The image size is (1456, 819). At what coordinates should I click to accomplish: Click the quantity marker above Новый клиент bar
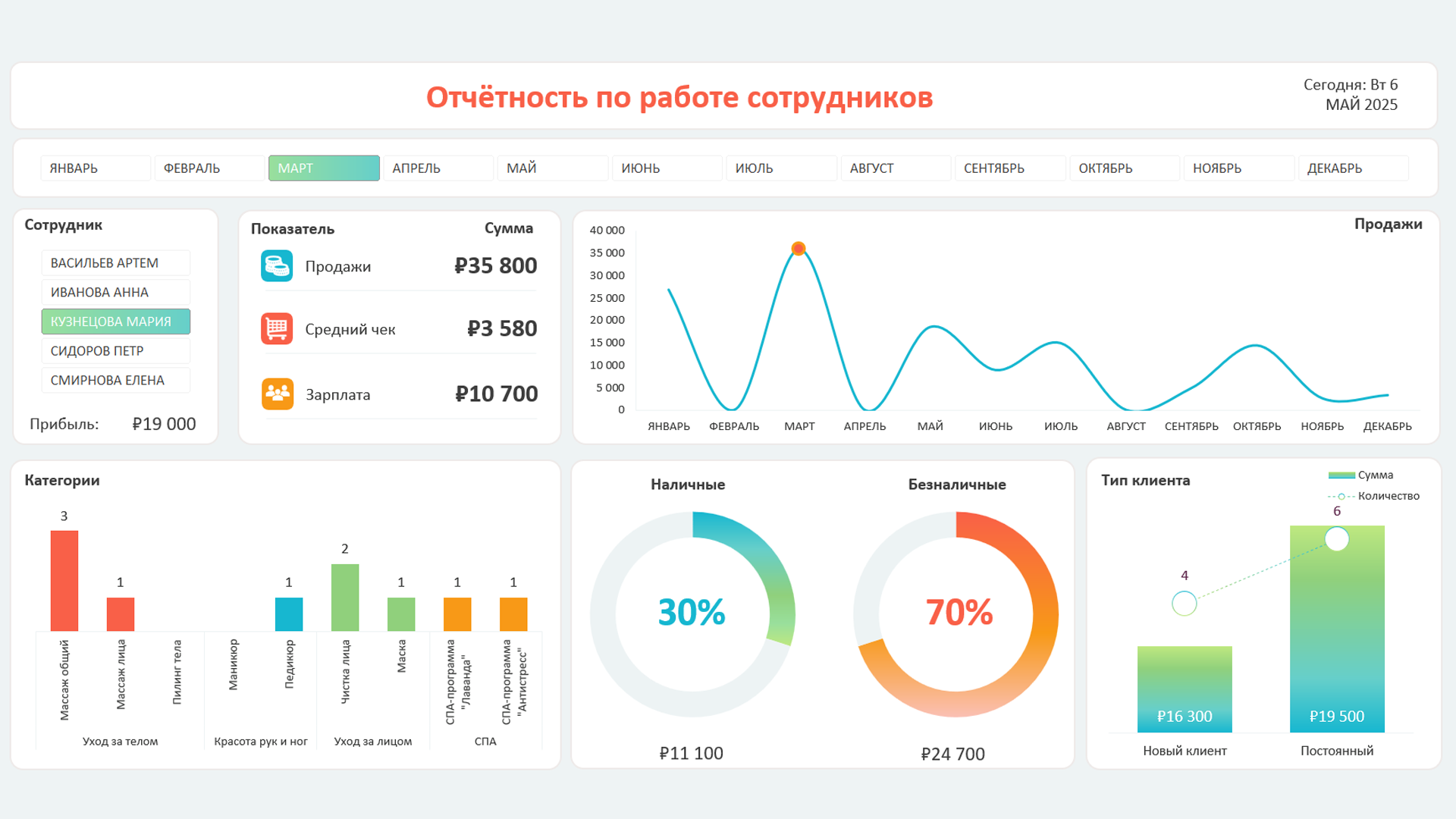tap(1185, 604)
